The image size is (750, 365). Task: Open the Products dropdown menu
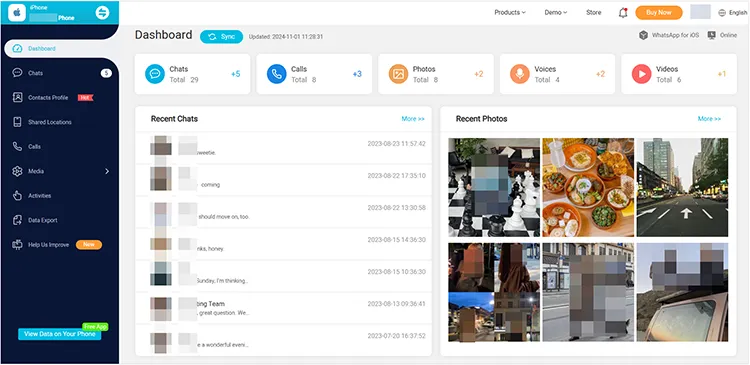tap(510, 12)
